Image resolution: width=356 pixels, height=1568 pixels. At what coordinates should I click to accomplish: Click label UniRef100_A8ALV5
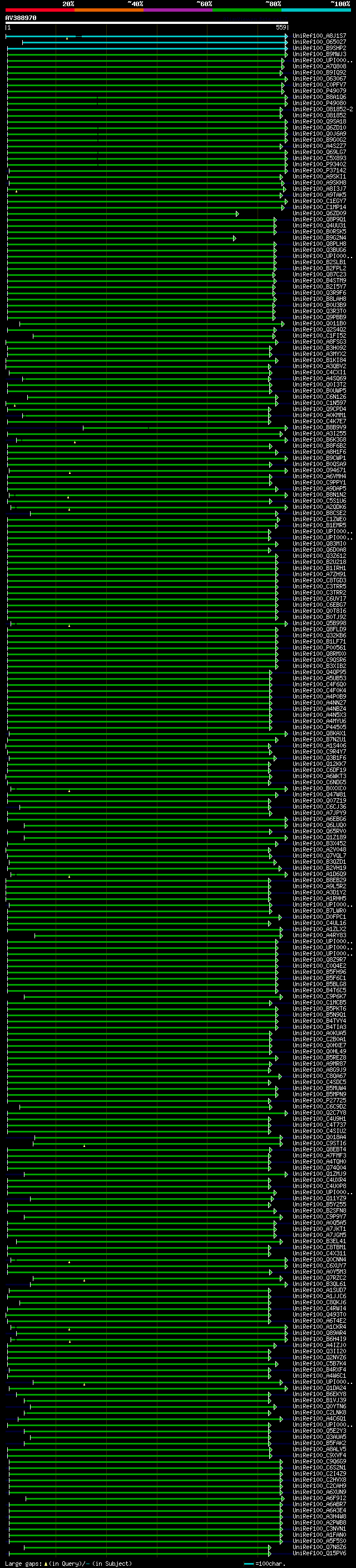[x=319, y=1450]
